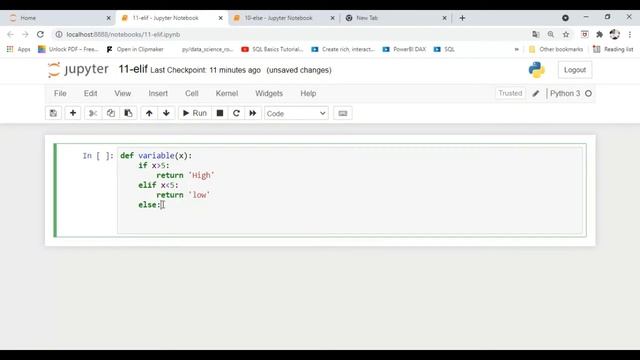Paste cells below icon
This screenshot has height=360, width=640.
pos(128,113)
